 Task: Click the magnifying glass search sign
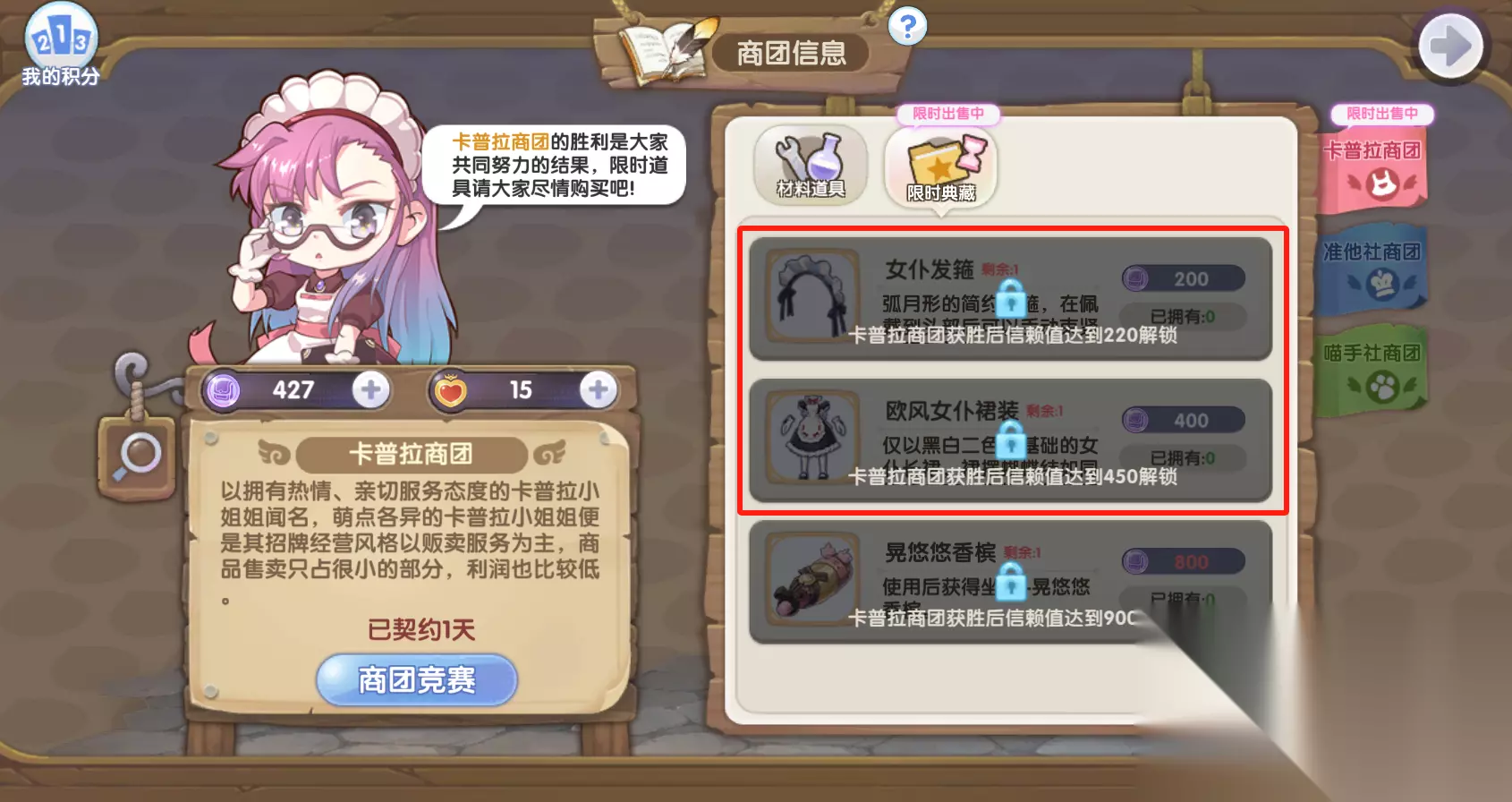pyautogui.click(x=137, y=456)
